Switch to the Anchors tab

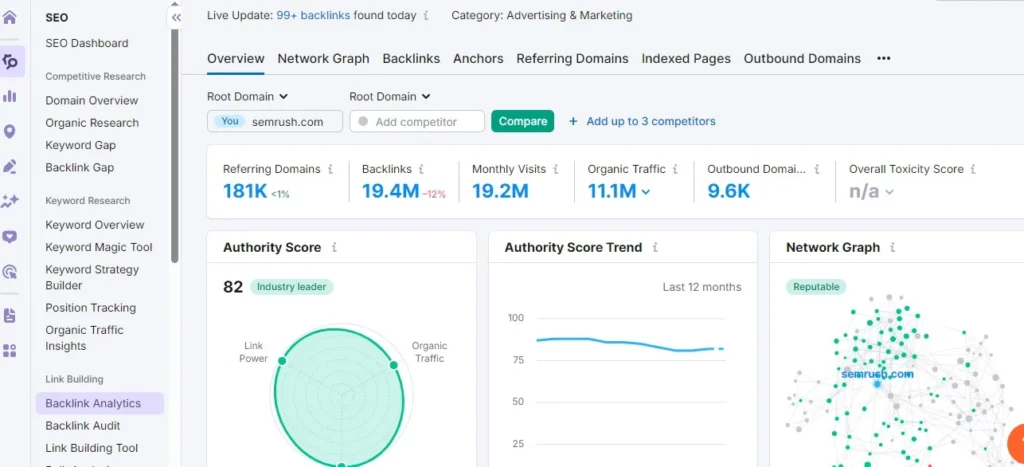[478, 59]
